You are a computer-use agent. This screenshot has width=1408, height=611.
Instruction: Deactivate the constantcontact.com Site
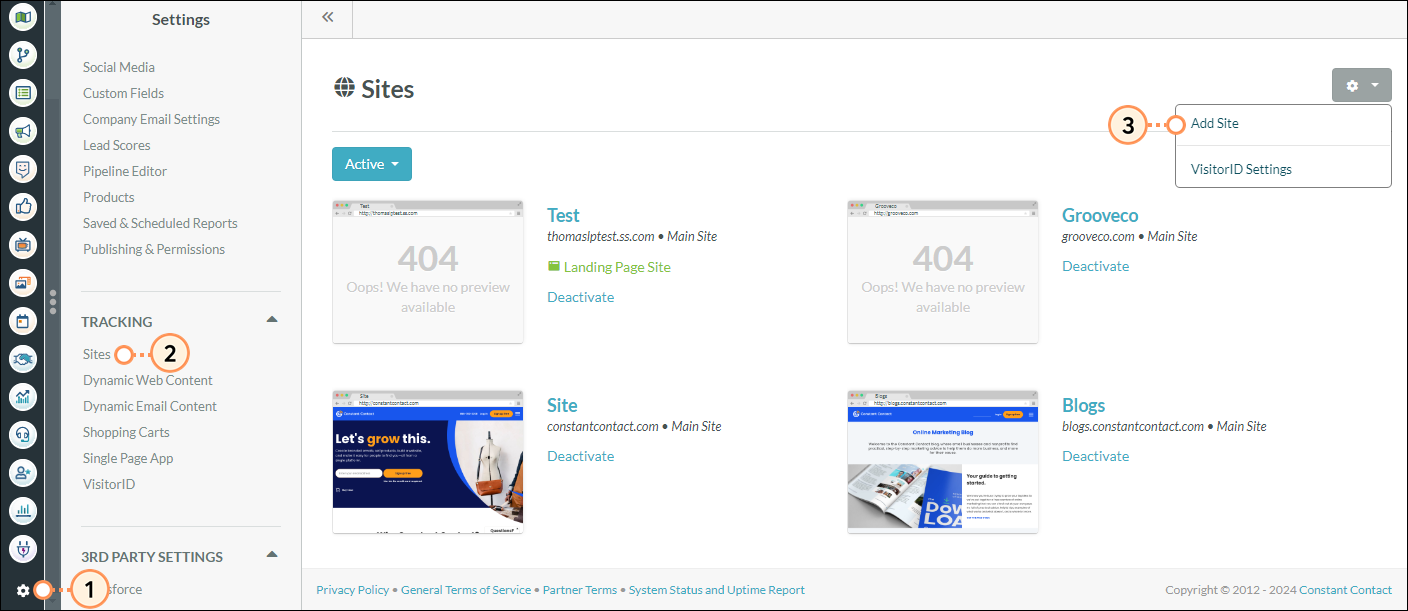click(x=581, y=456)
